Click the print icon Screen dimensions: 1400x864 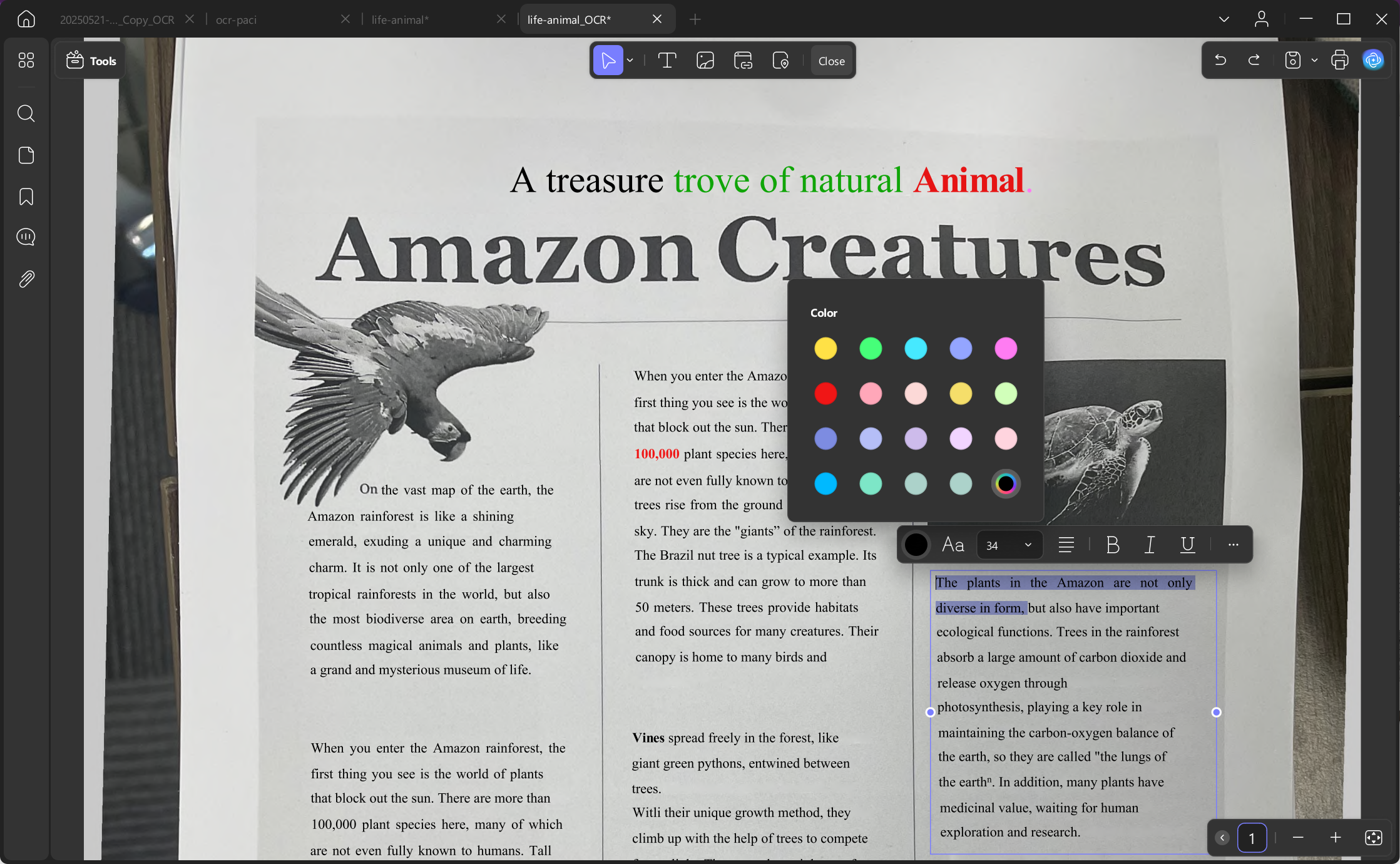[1340, 60]
